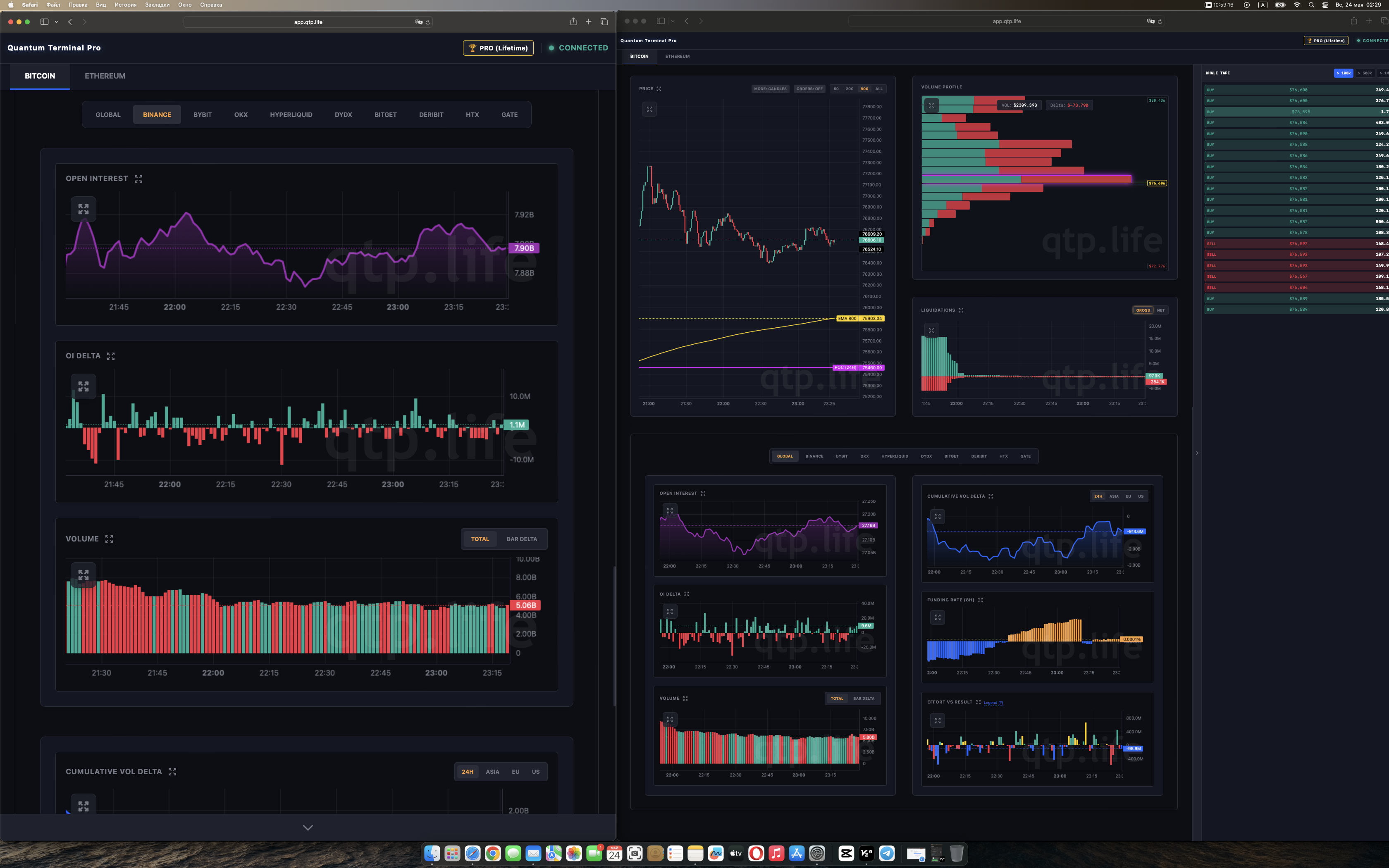Expand the Open Interest title icon in active window
The image size is (1389, 868).
pyautogui.click(x=138, y=179)
